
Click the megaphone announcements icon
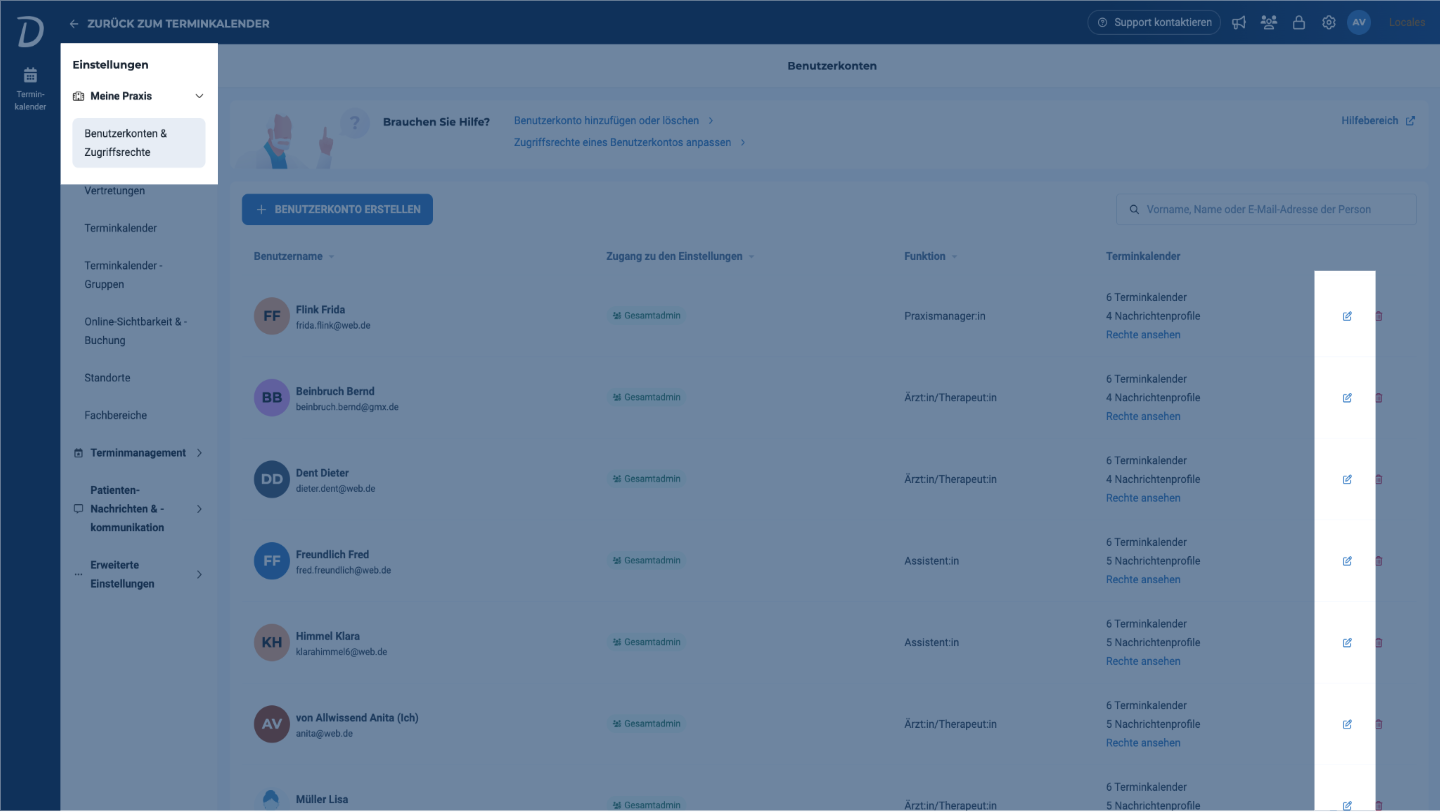pyautogui.click(x=1239, y=22)
